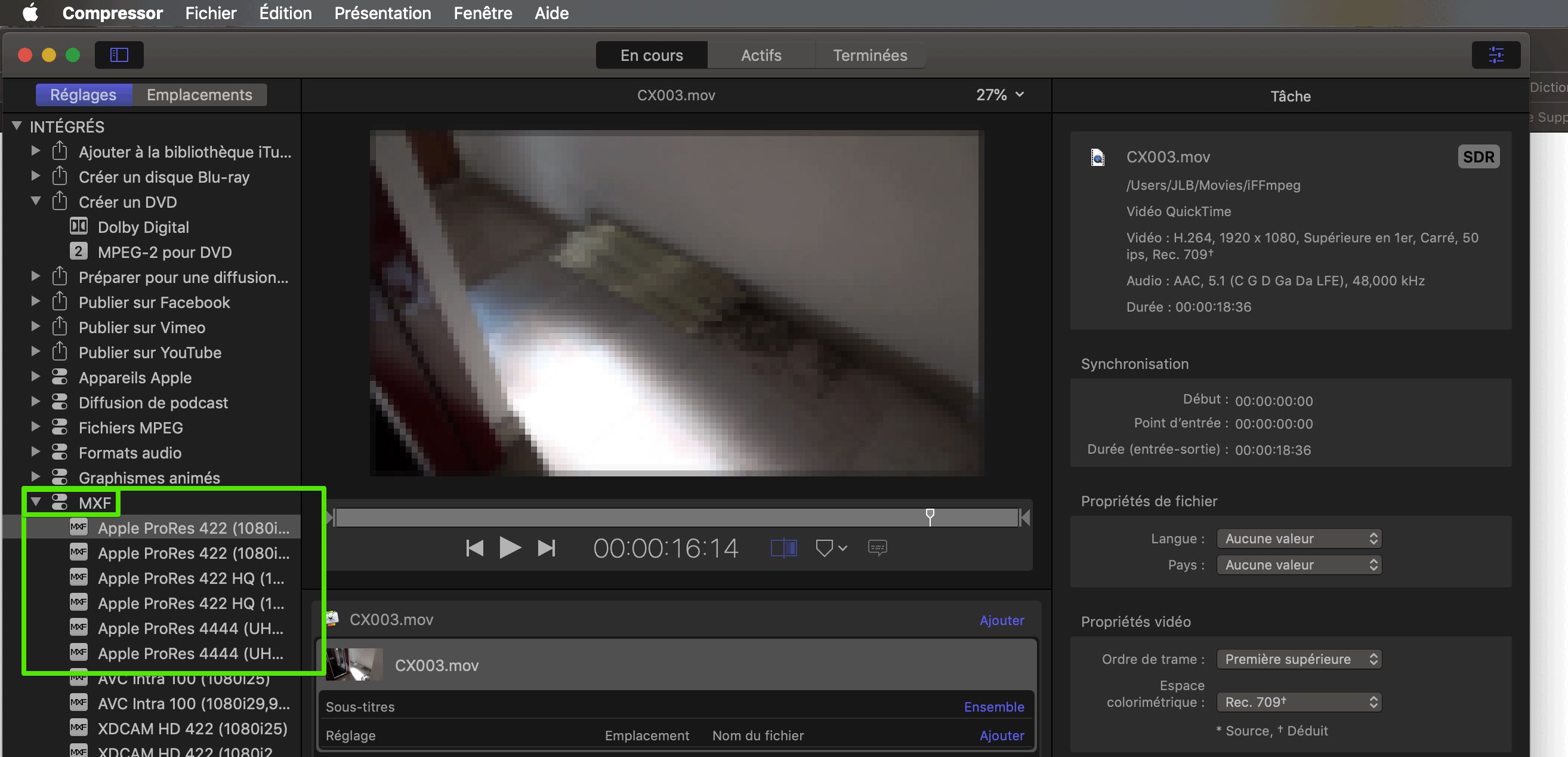Screen dimensions: 1568x757
Task: Open the Langue dropdown
Action: tap(1298, 538)
